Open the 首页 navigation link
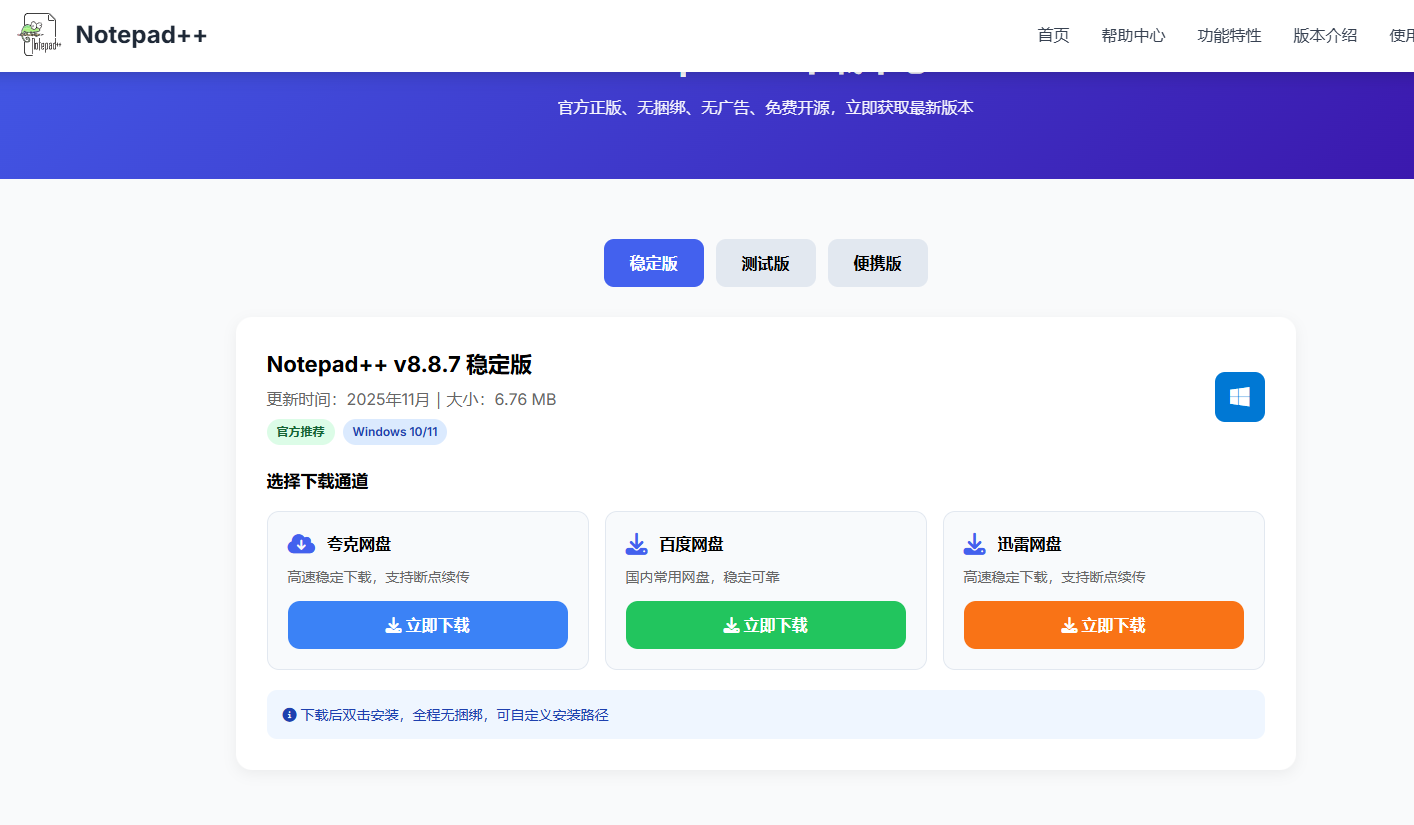 1053,35
